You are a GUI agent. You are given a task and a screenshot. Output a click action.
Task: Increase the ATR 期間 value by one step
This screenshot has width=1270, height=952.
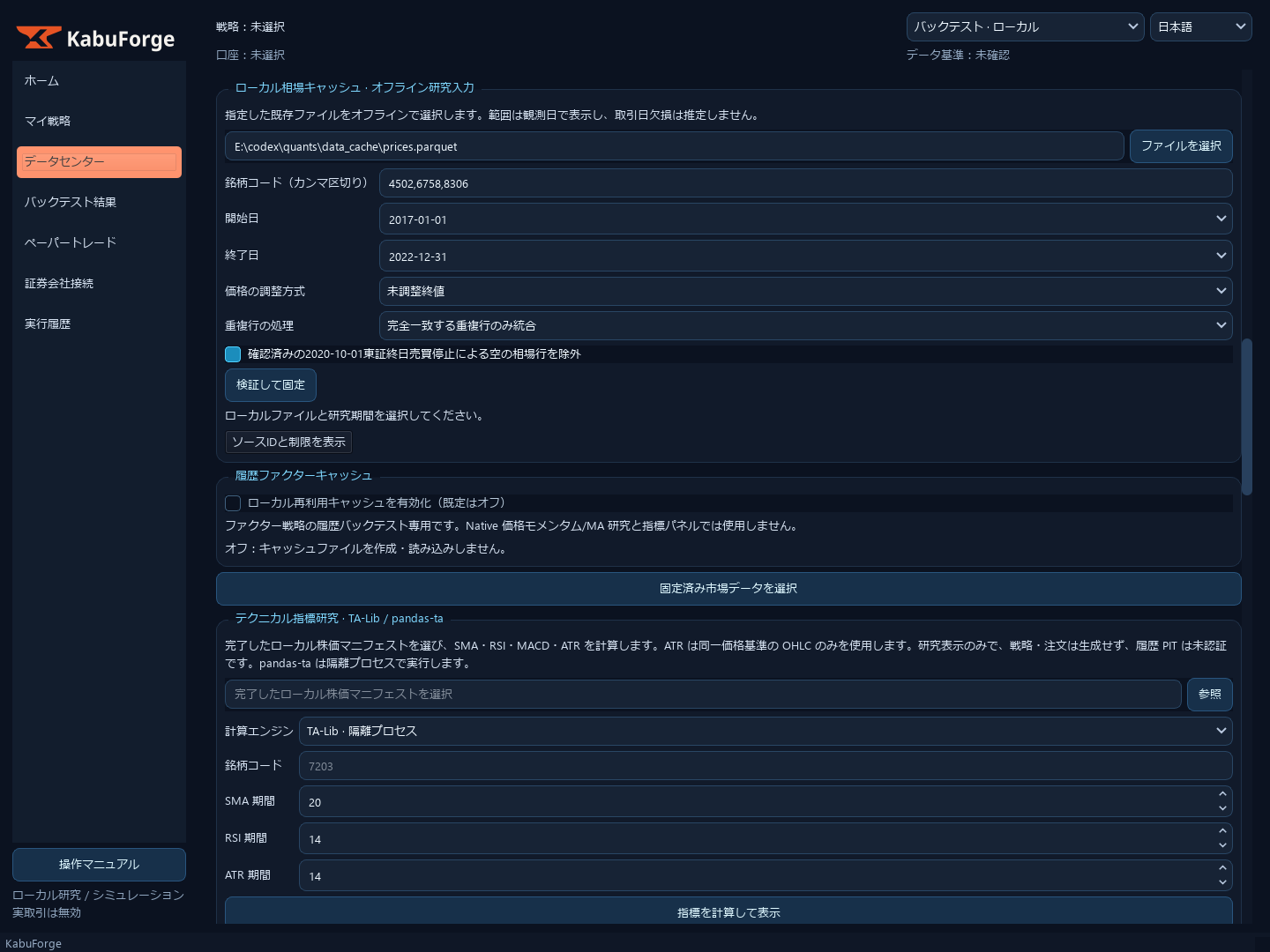(x=1222, y=868)
